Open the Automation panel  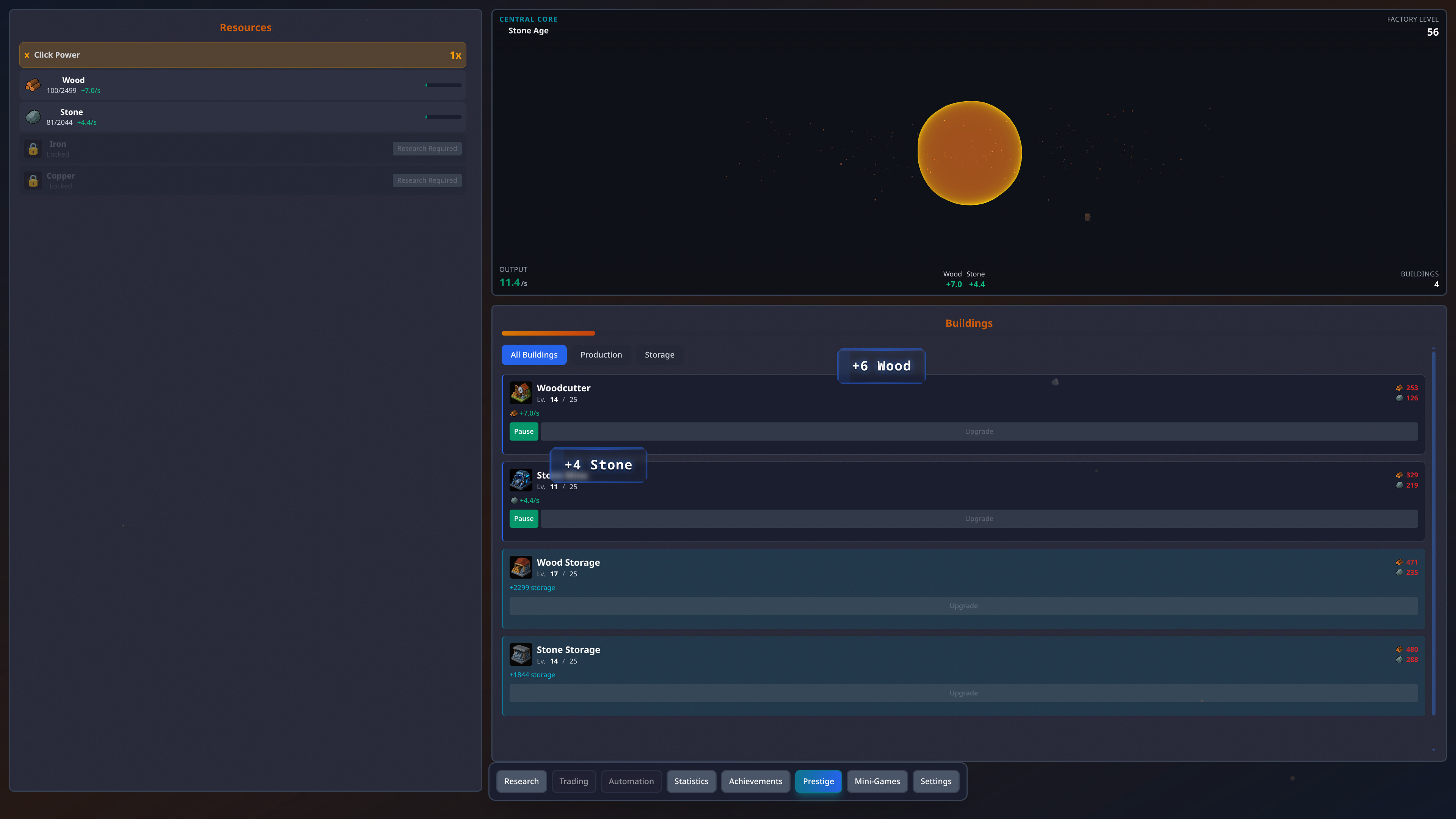click(631, 781)
